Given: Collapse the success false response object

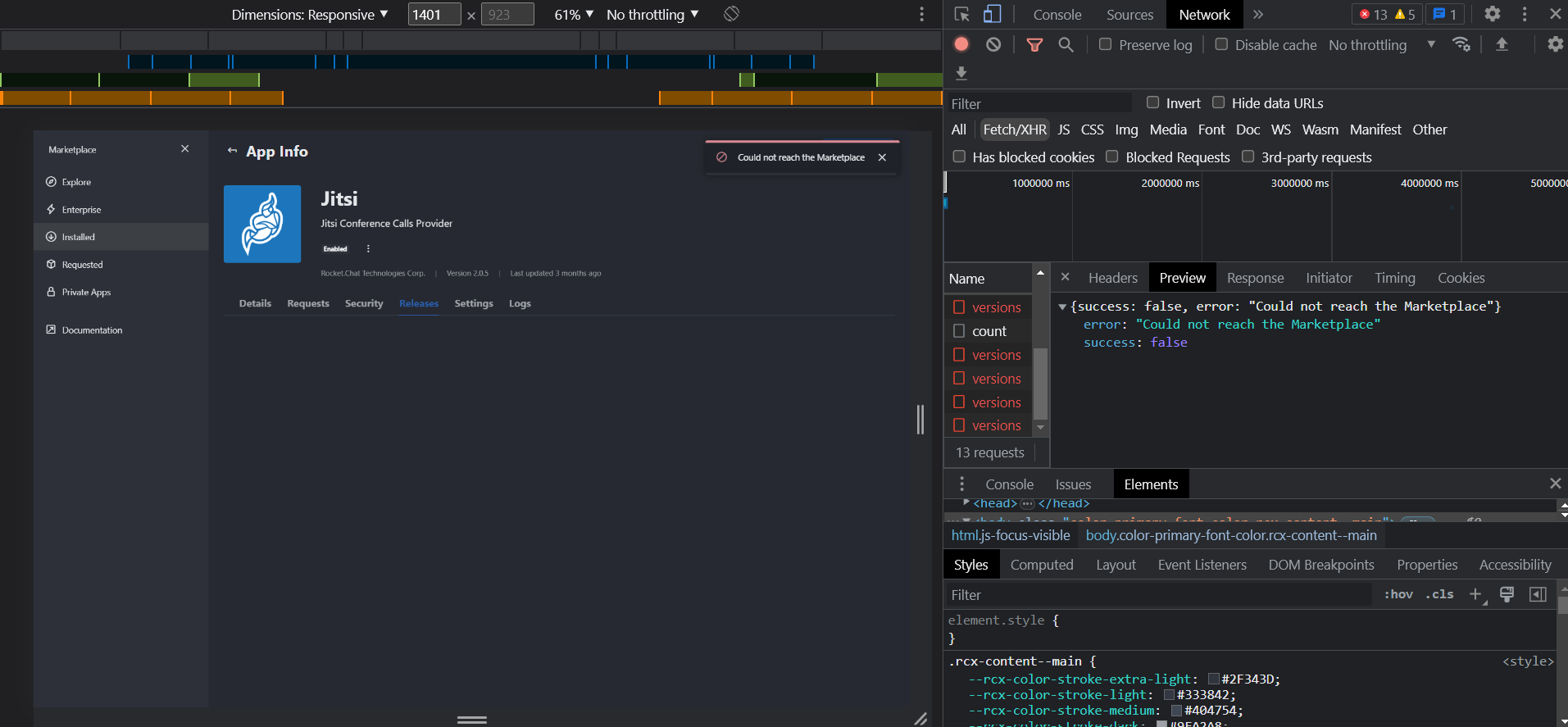Looking at the screenshot, I should coord(1062,307).
